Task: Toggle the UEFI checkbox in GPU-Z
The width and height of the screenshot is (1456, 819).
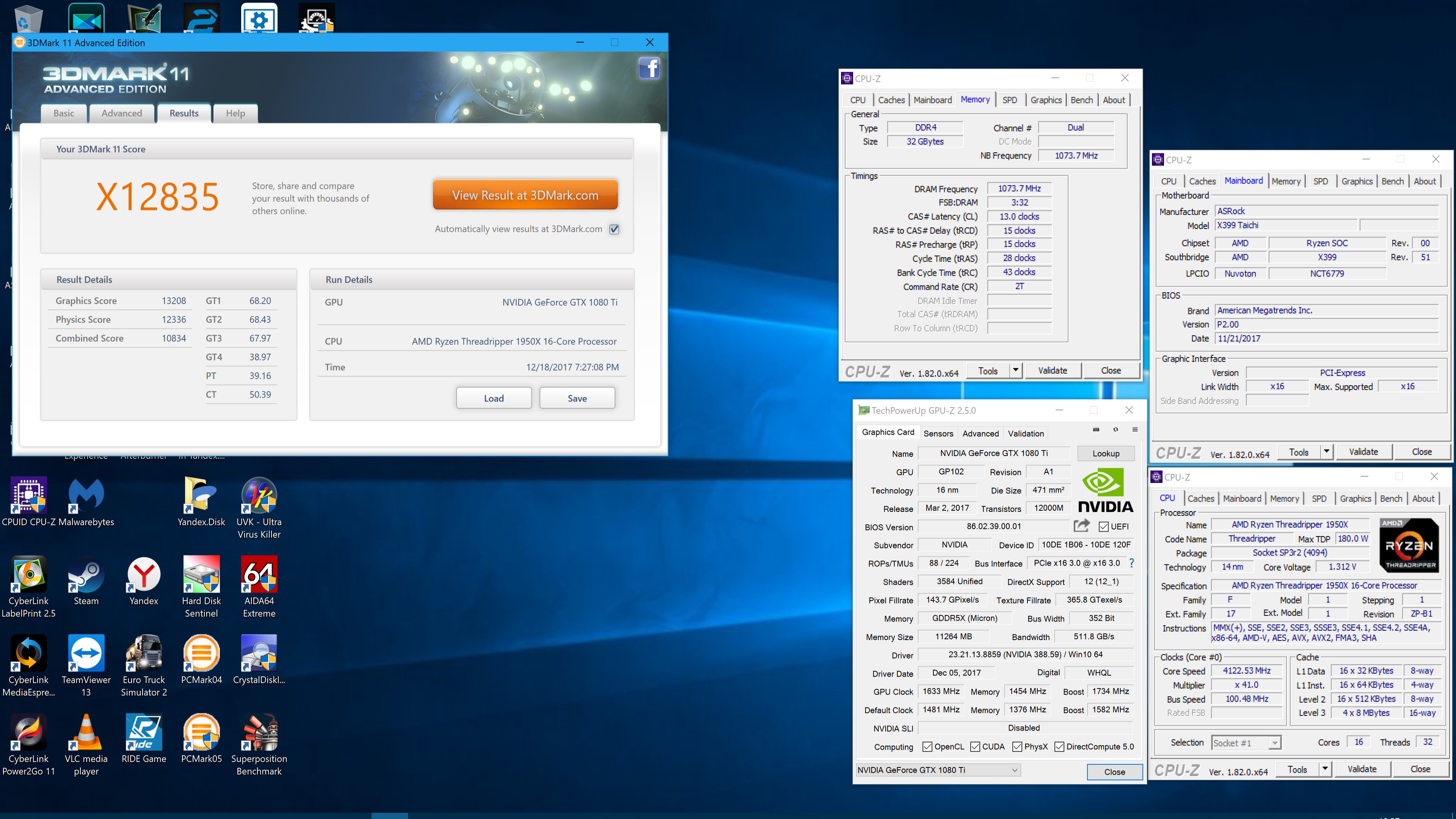Action: click(x=1103, y=527)
